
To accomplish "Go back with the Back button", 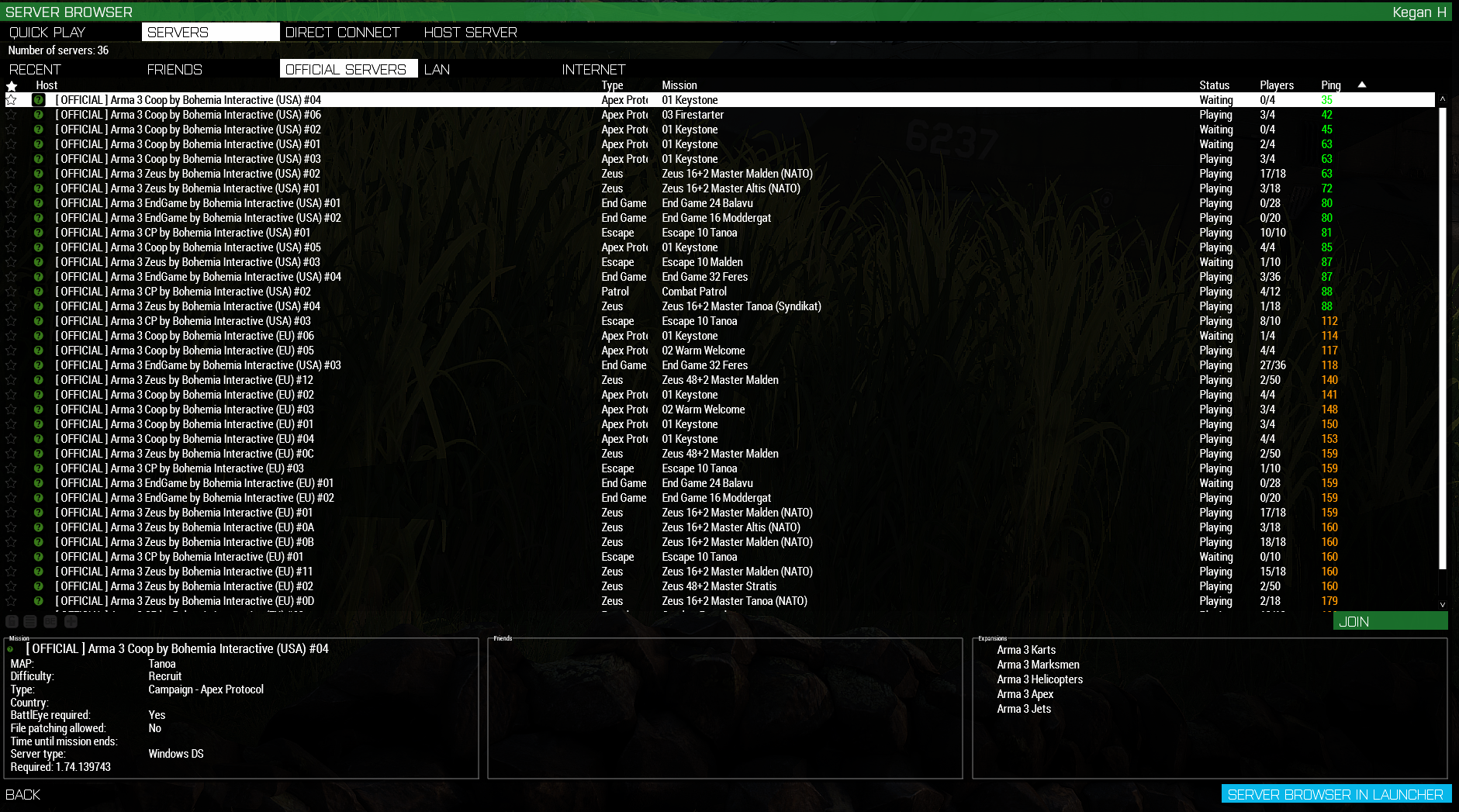I will (x=23, y=794).
